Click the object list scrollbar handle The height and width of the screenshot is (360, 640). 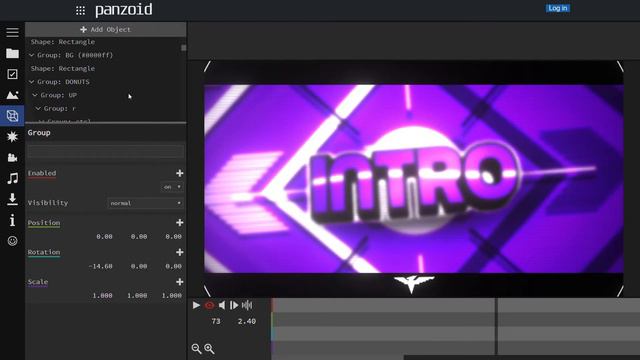pyautogui.click(x=184, y=48)
